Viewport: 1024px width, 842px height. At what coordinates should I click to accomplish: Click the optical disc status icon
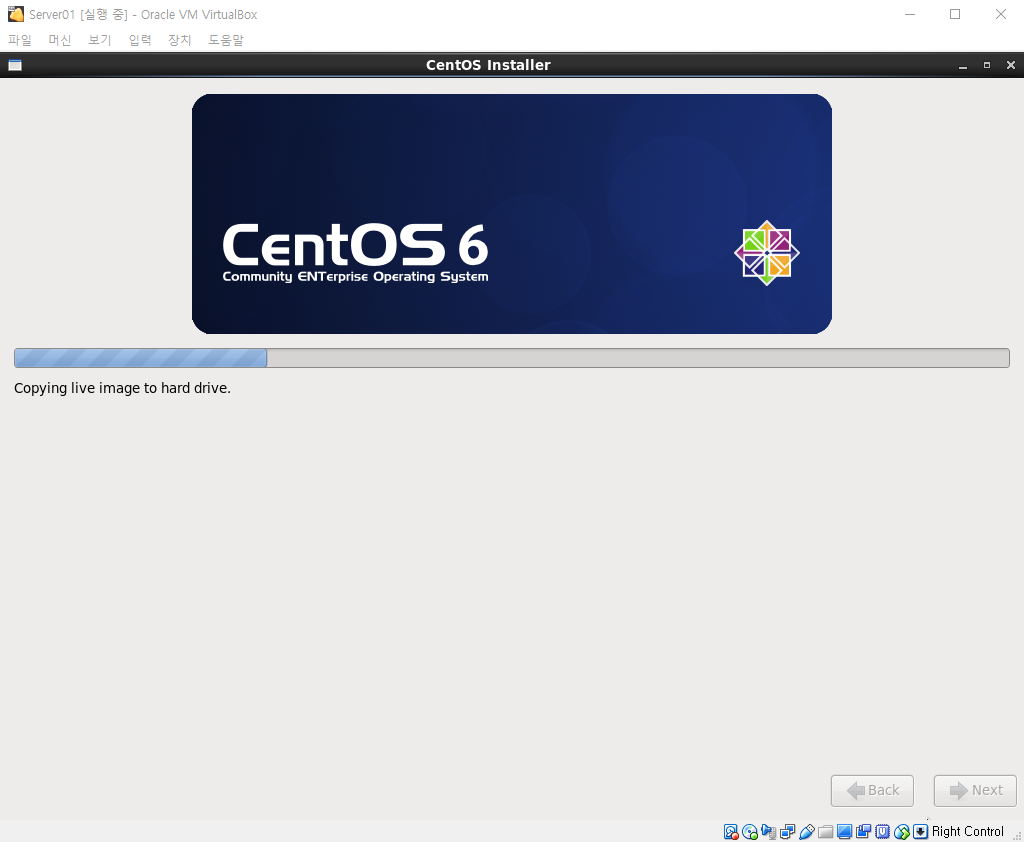click(750, 832)
